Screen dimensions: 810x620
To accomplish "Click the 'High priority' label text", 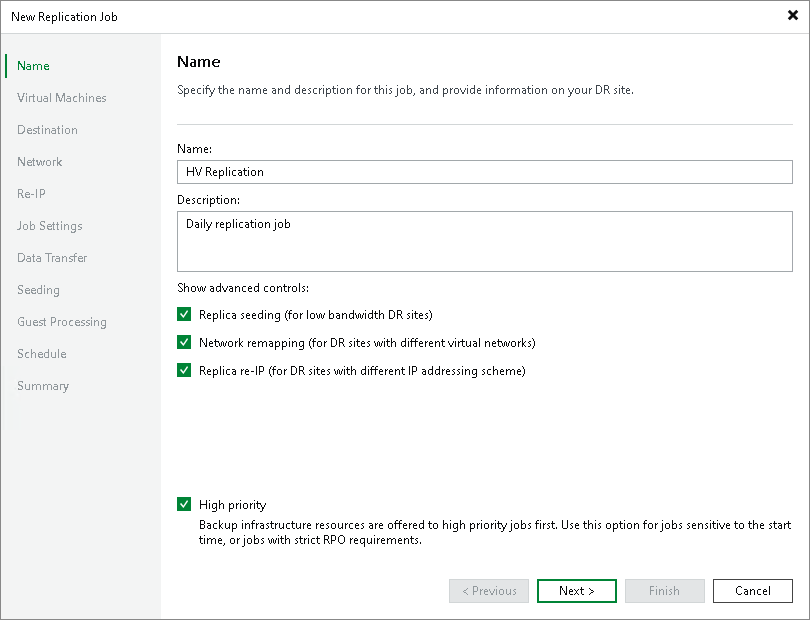I will (x=232, y=505).
